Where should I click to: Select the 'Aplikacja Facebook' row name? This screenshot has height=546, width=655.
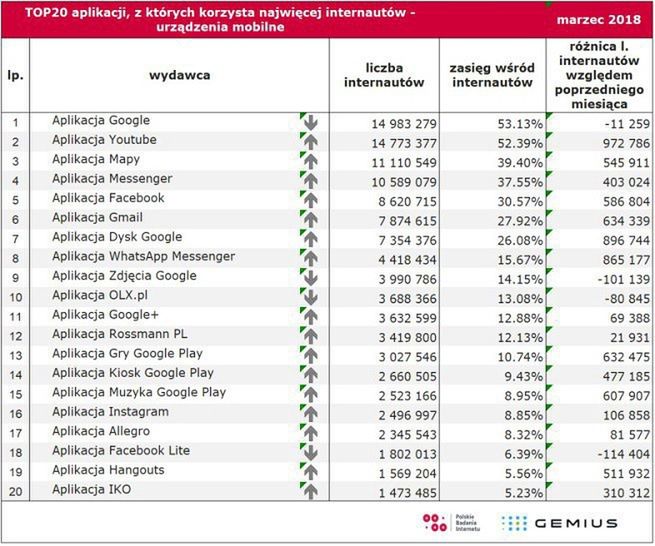coord(108,198)
